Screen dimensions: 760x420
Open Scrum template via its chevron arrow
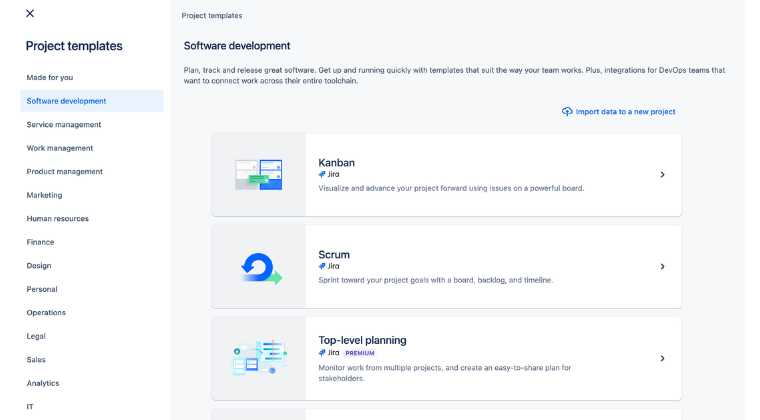(x=662, y=266)
